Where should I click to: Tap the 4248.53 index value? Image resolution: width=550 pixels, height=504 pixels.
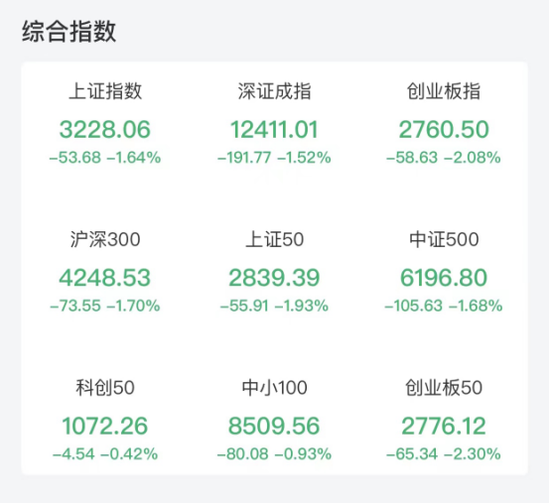tap(105, 278)
